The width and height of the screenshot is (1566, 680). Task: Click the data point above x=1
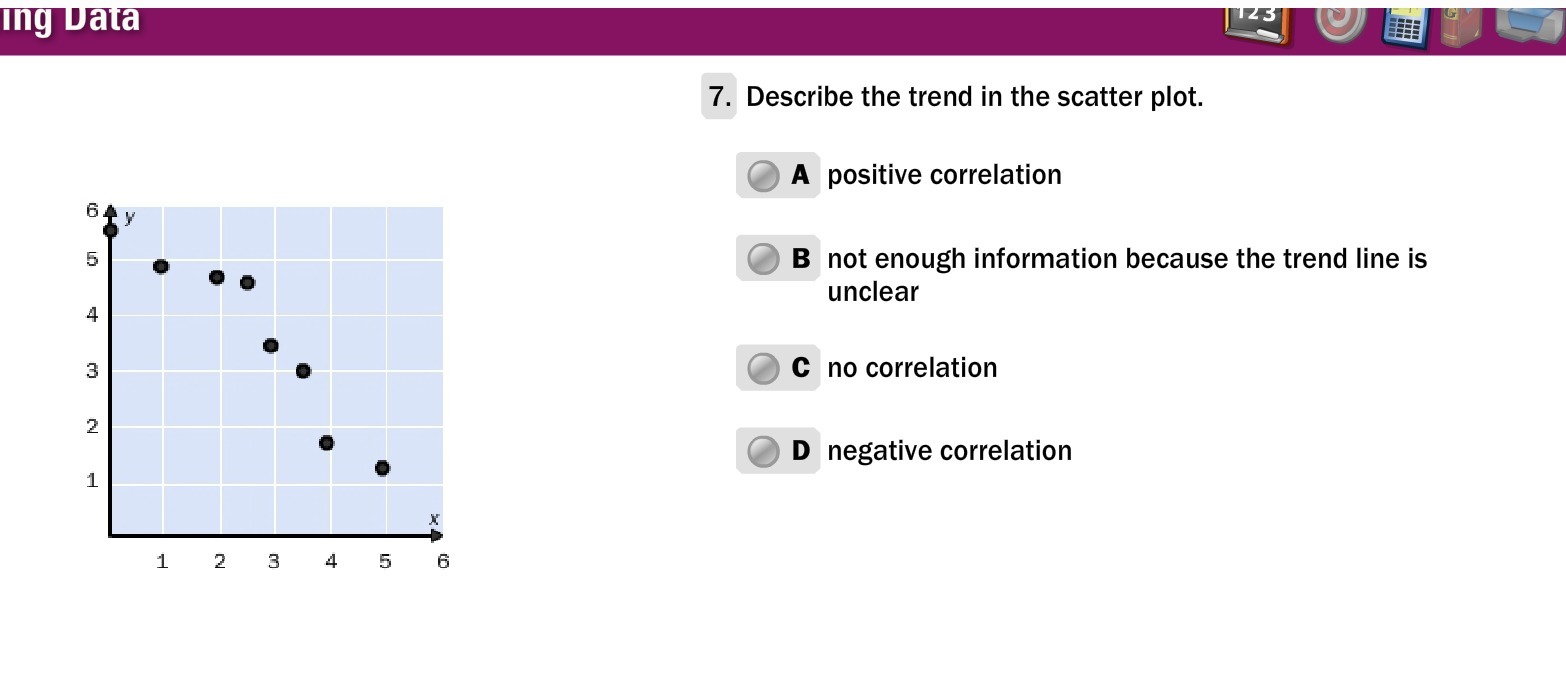point(161,266)
